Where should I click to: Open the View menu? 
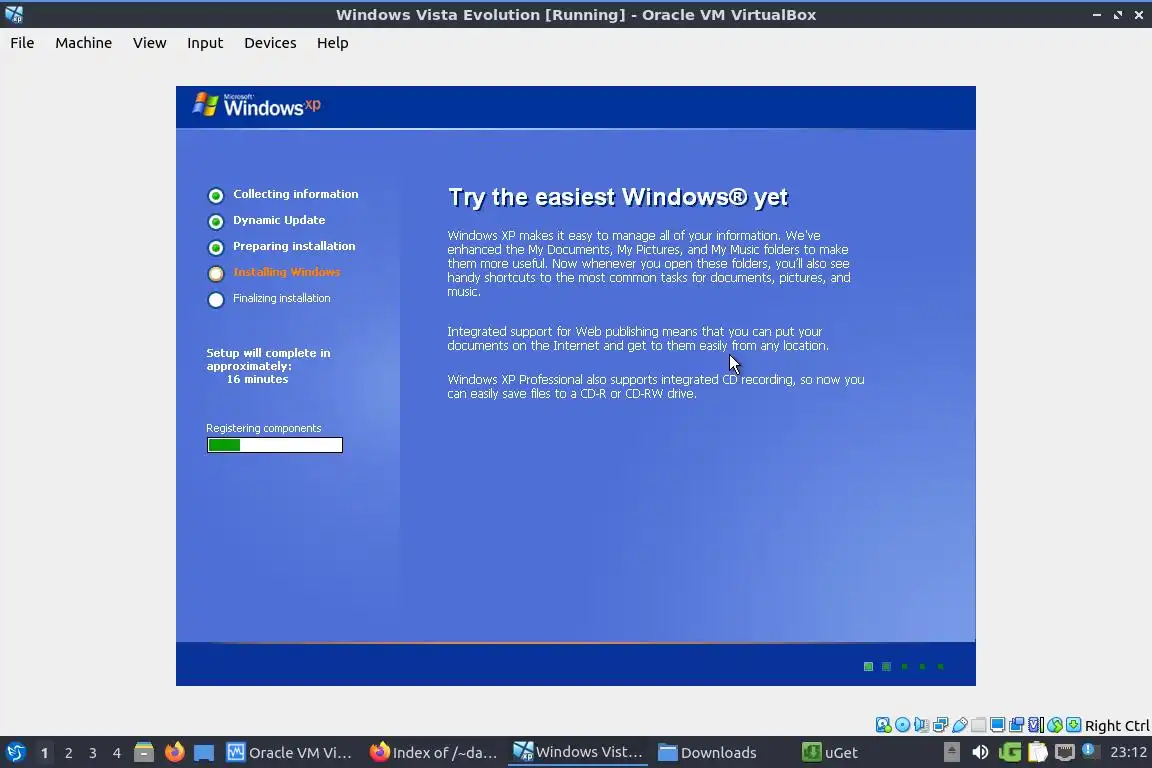[149, 43]
